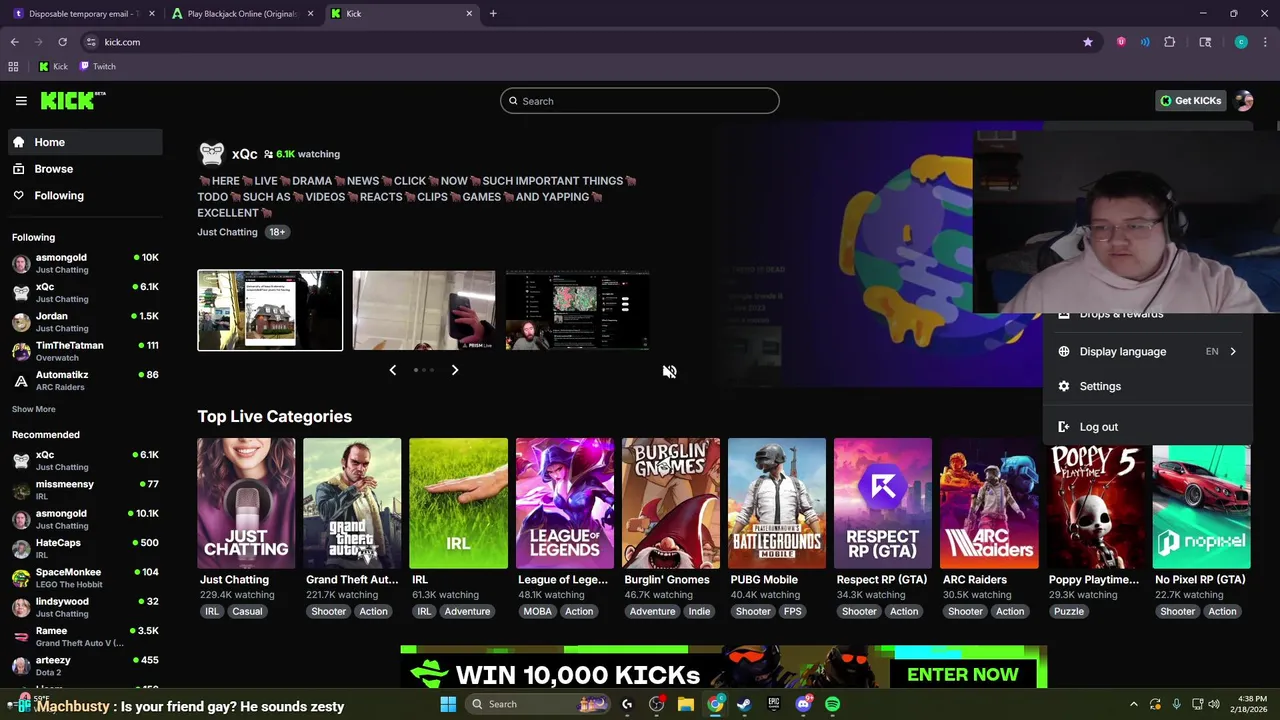Reload the page in Chrome

62,42
